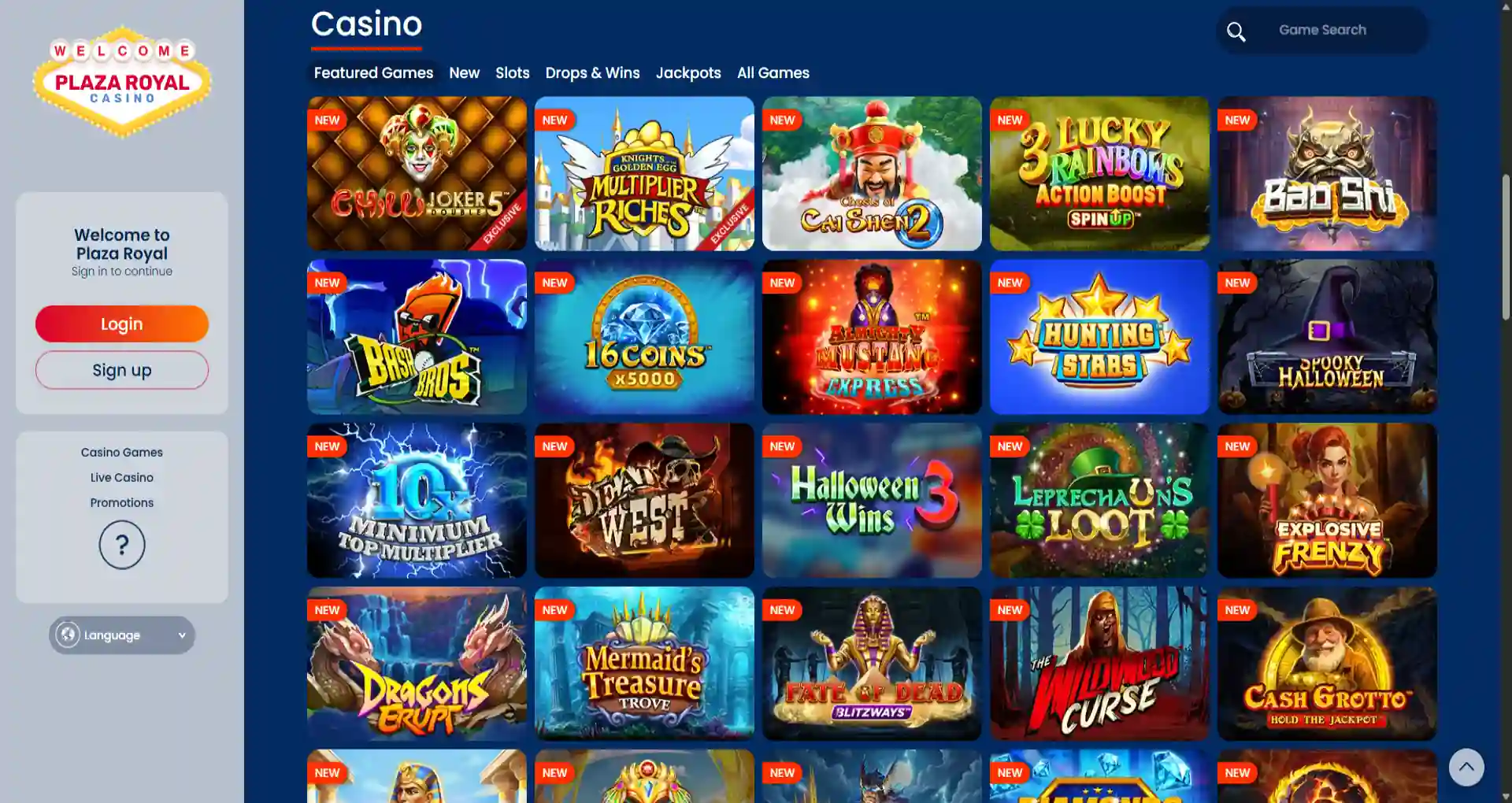Open the Dead West game tile
Viewport: 1512px width, 803px height.
(644, 500)
